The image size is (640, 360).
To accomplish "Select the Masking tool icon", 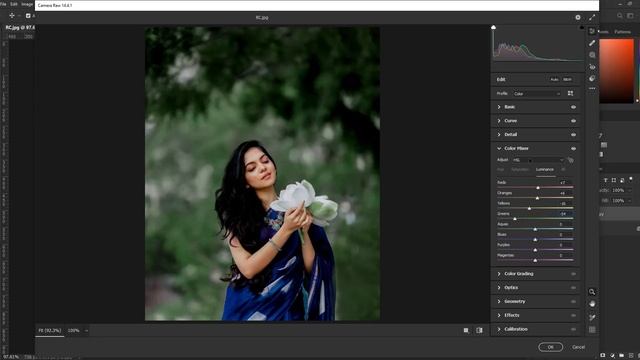I will [x=592, y=55].
